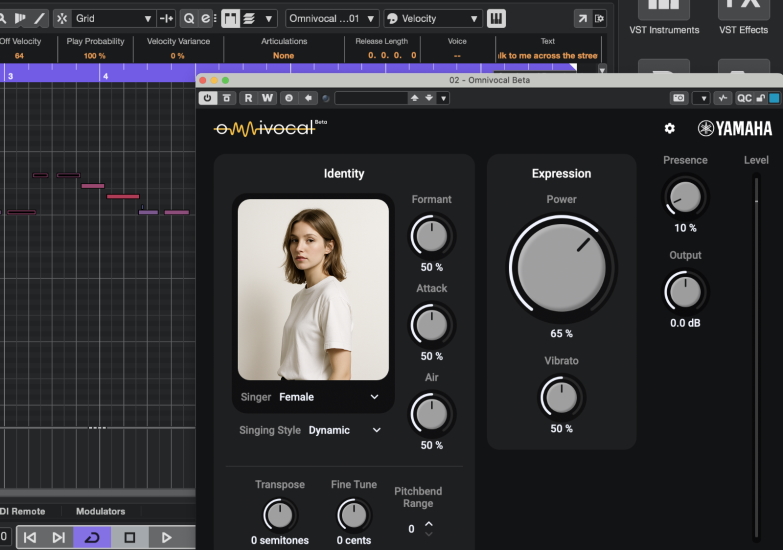
Task: Click the Quantize Q icon
Action: (x=189, y=18)
